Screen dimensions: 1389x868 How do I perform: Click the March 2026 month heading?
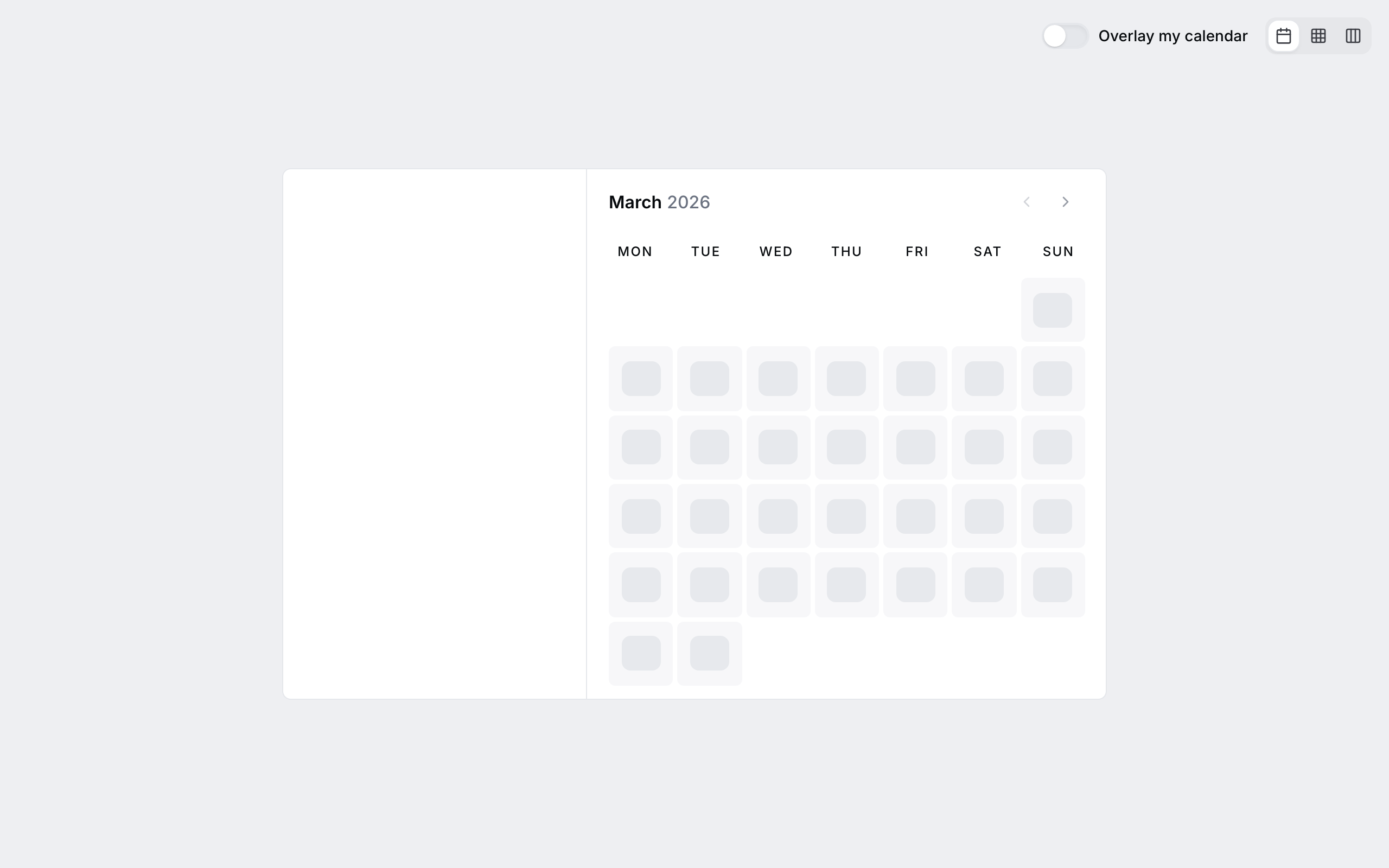pyautogui.click(x=659, y=202)
